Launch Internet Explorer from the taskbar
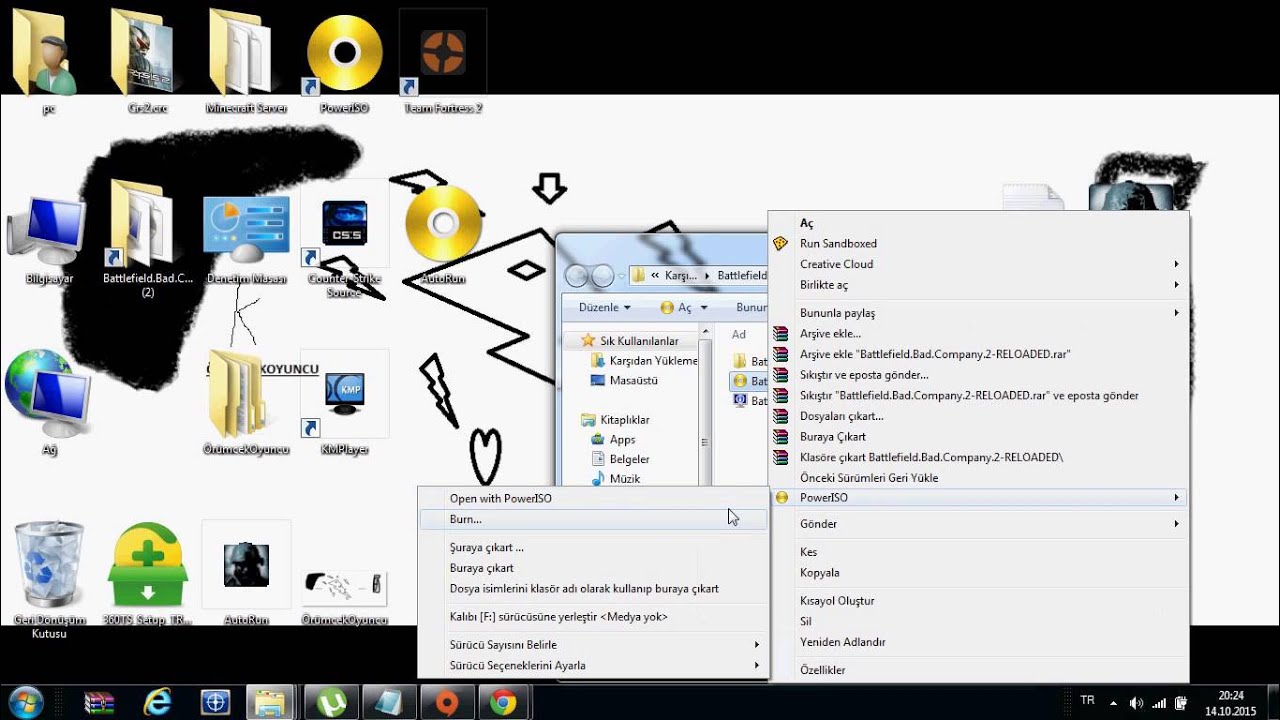The width and height of the screenshot is (1280, 720). pos(157,702)
